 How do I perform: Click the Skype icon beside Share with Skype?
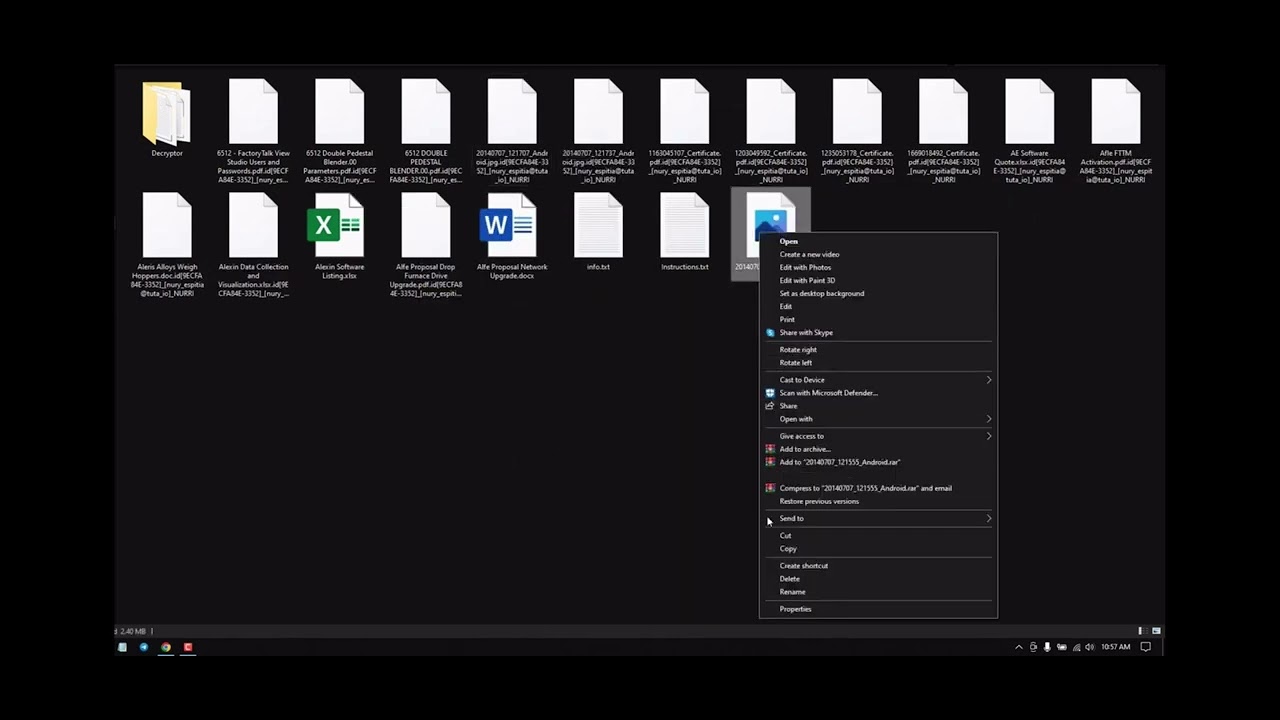coord(770,332)
